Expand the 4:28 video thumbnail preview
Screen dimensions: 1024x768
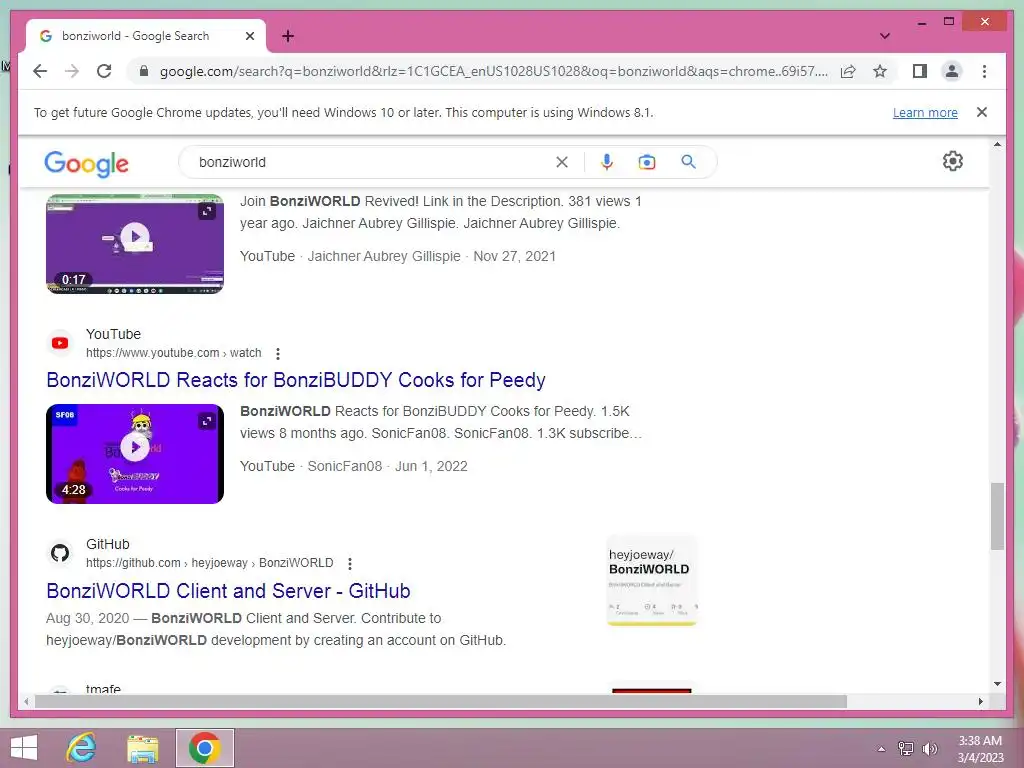click(x=206, y=421)
